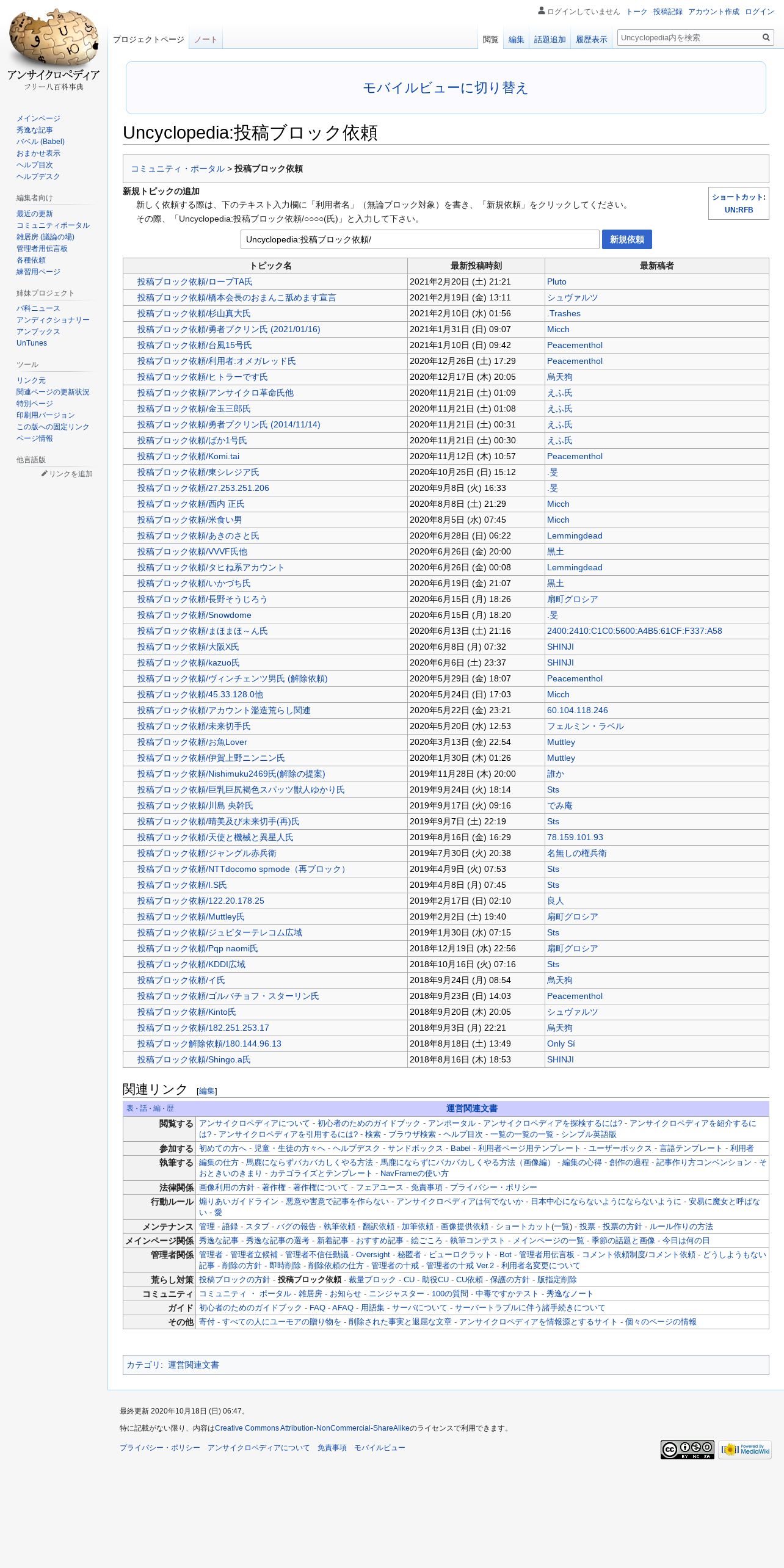The height and width of the screenshot is (1568, 784).
Task: Open メインページ in the sidebar
Action: pyautogui.click(x=38, y=118)
